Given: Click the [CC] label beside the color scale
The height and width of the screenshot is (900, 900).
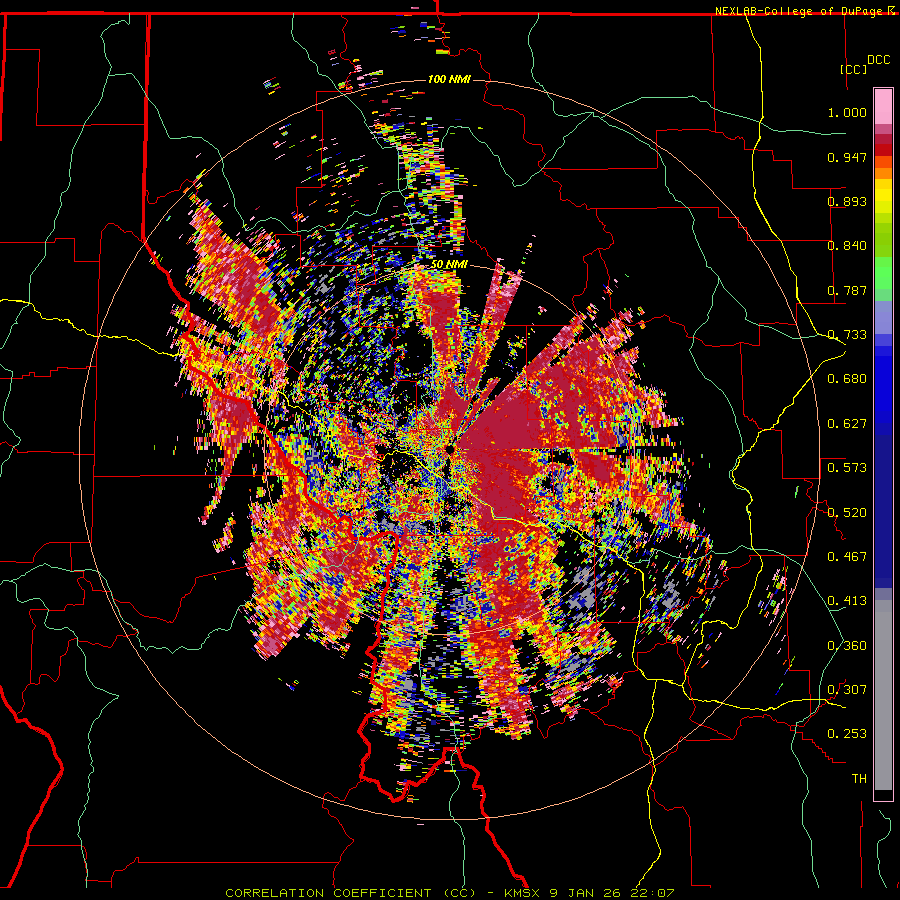Looking at the screenshot, I should click(853, 69).
